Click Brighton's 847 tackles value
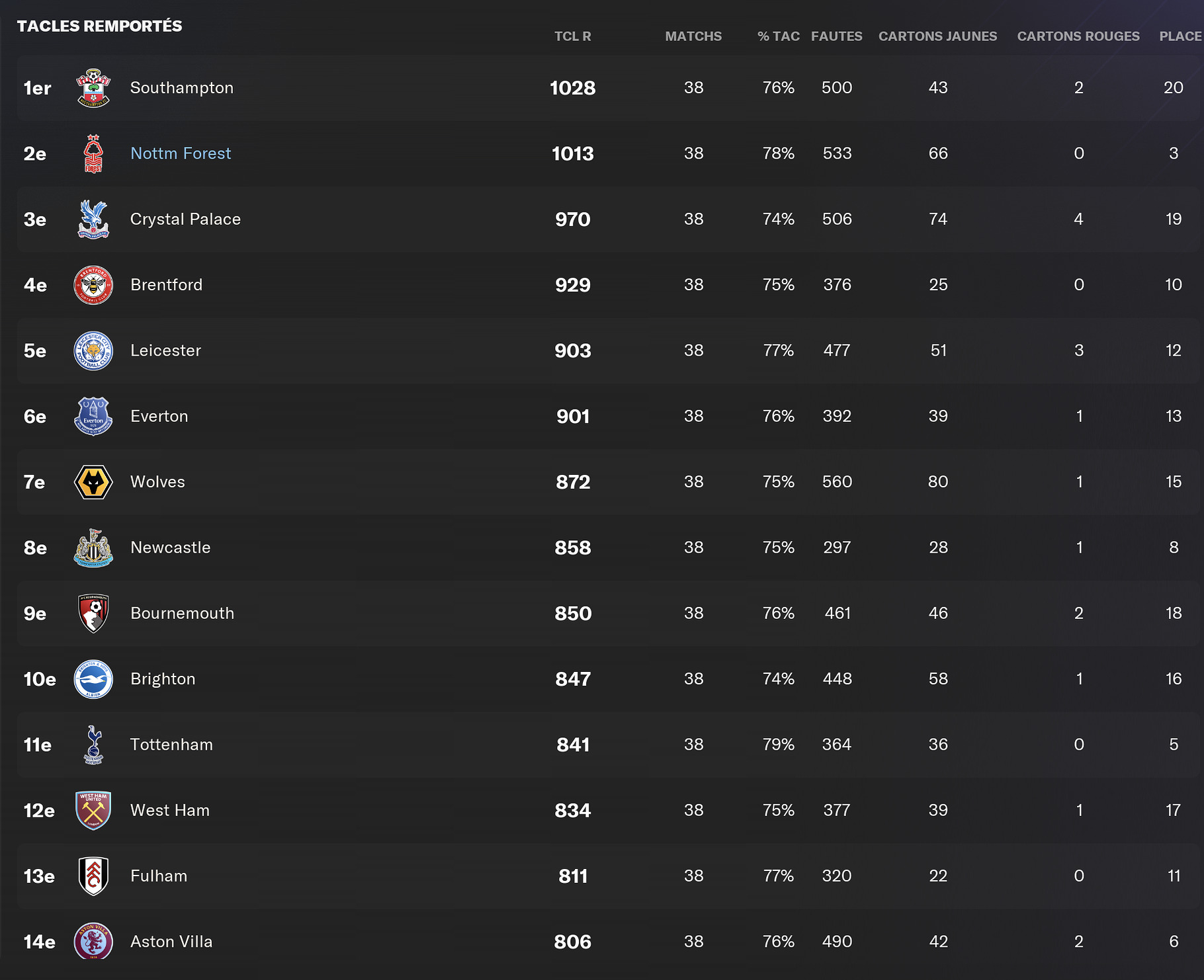The height and width of the screenshot is (980, 1204). click(x=573, y=679)
